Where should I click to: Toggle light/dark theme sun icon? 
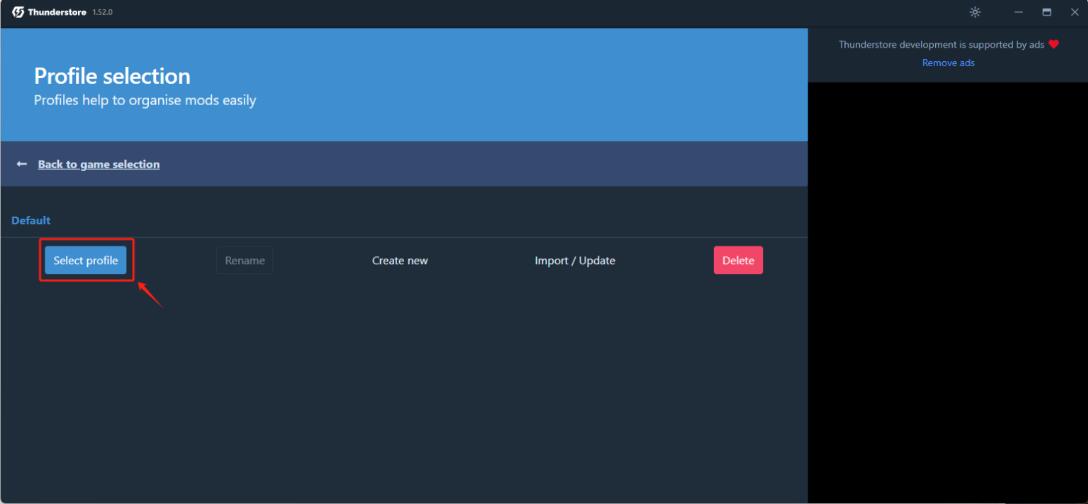(x=975, y=12)
